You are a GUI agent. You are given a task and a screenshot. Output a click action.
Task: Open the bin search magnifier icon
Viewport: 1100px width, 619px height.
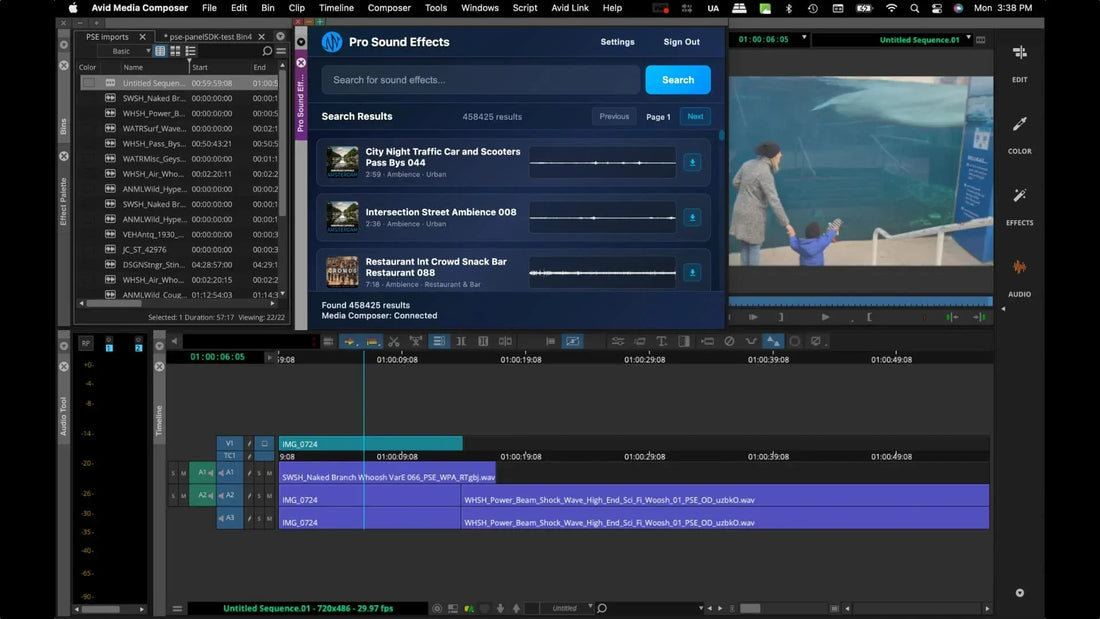click(x=266, y=50)
